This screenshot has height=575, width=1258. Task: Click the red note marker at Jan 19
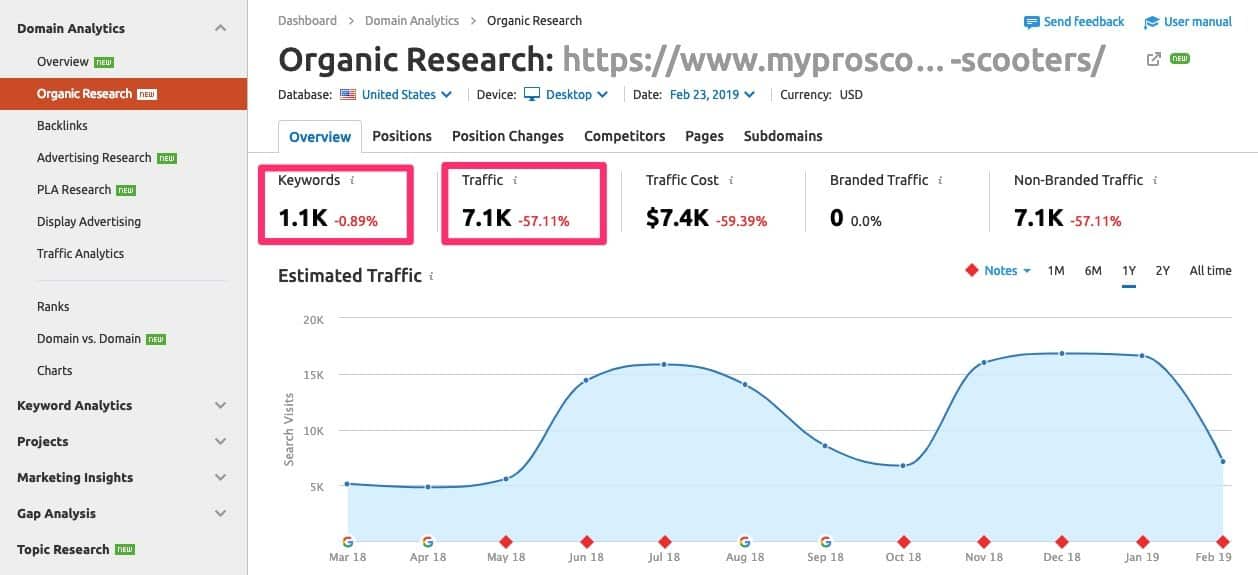[1143, 541]
